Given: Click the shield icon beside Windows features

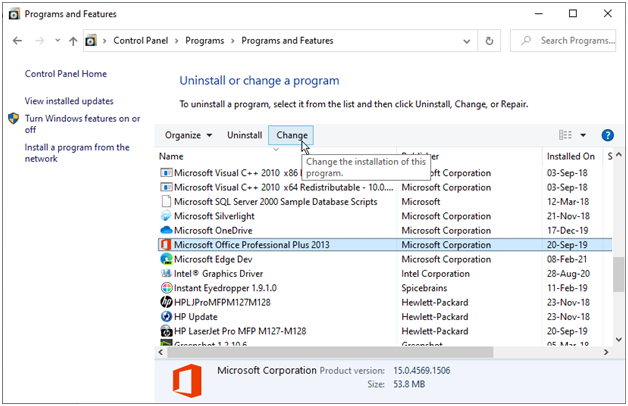Looking at the screenshot, I should click(x=14, y=119).
